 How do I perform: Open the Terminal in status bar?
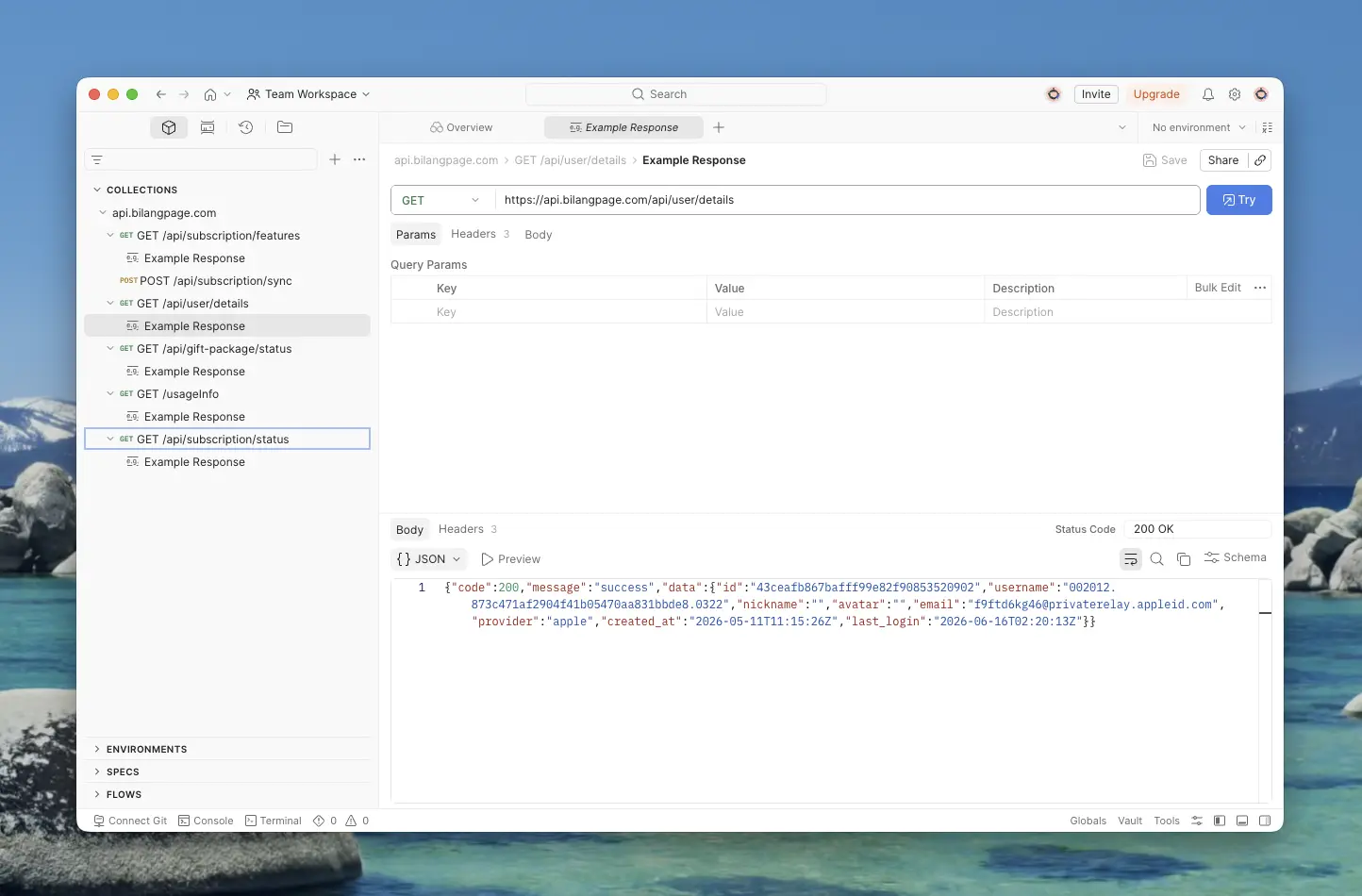274,821
